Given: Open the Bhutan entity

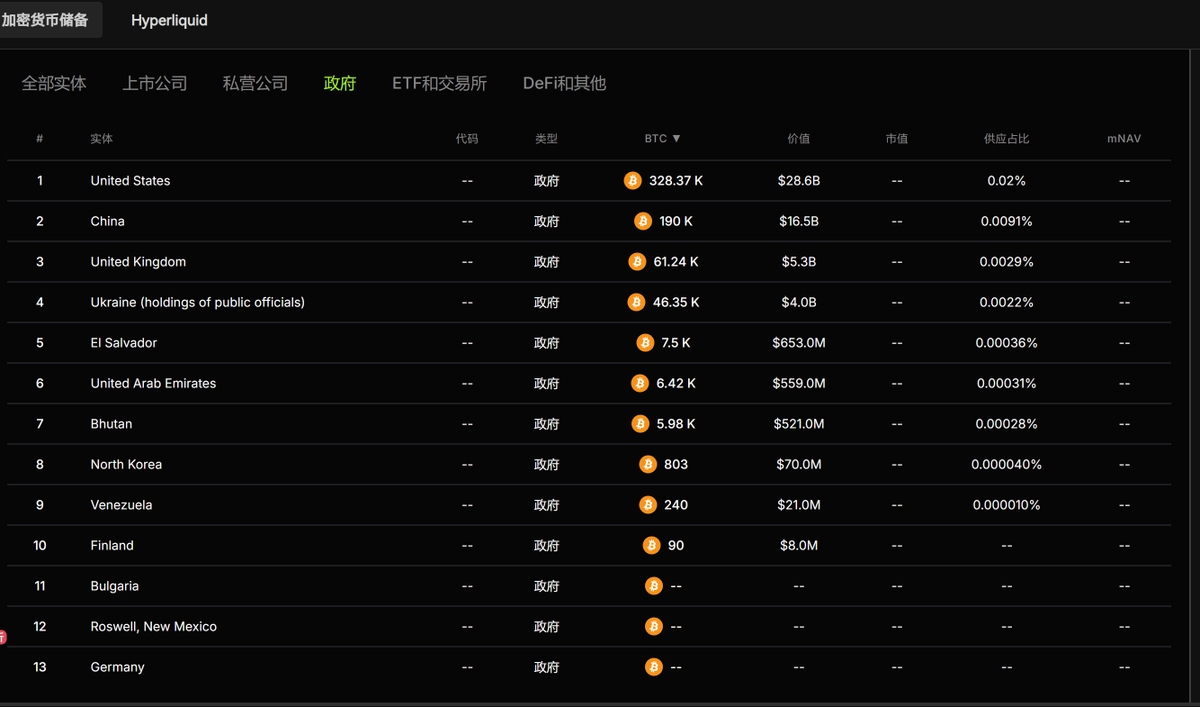Looking at the screenshot, I should coord(111,424).
